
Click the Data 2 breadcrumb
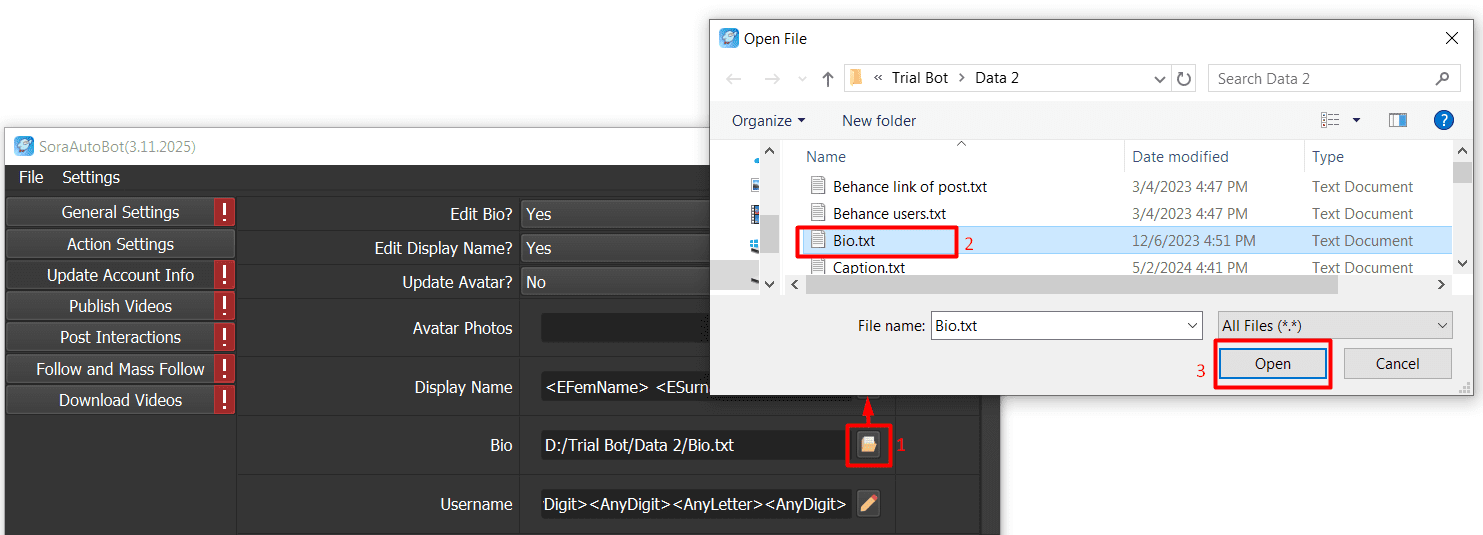(x=997, y=78)
